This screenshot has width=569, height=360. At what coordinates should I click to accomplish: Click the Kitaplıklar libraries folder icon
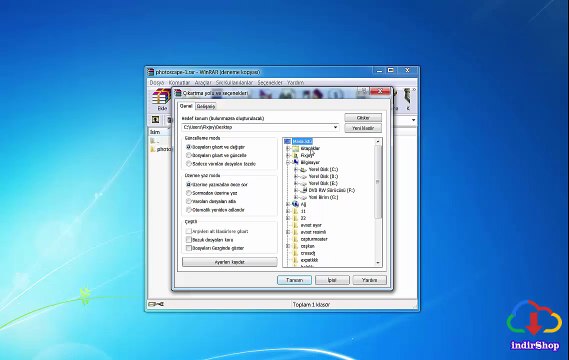coord(296,148)
